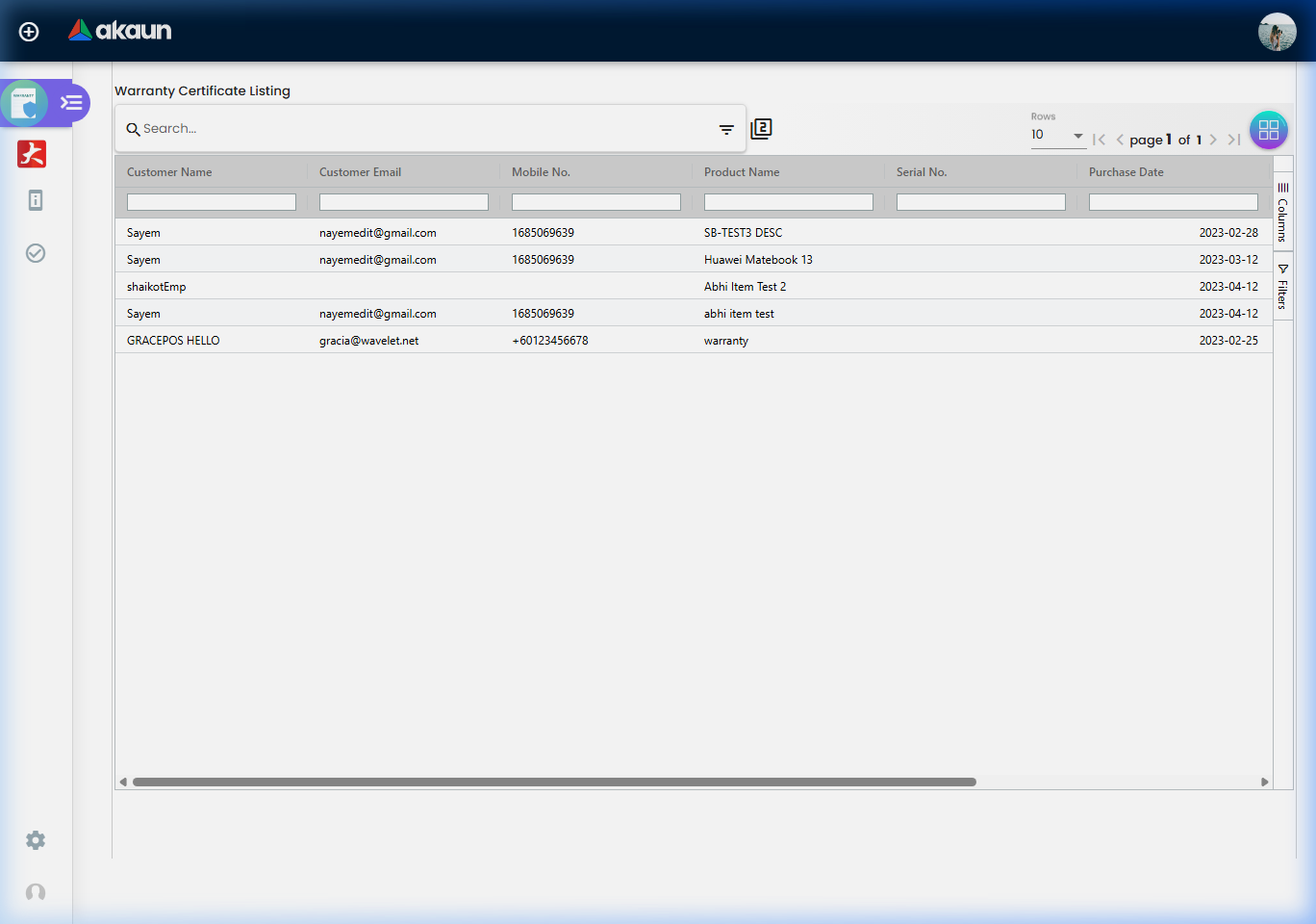Expand the Rows per page dropdown
Screen dimensions: 1316x924
[x=1077, y=137]
